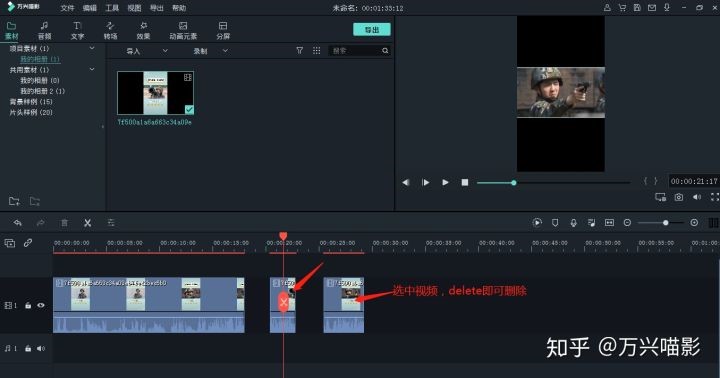Toggle the media grid view icon
Screen dimensions: 720x378
[x=316, y=51]
